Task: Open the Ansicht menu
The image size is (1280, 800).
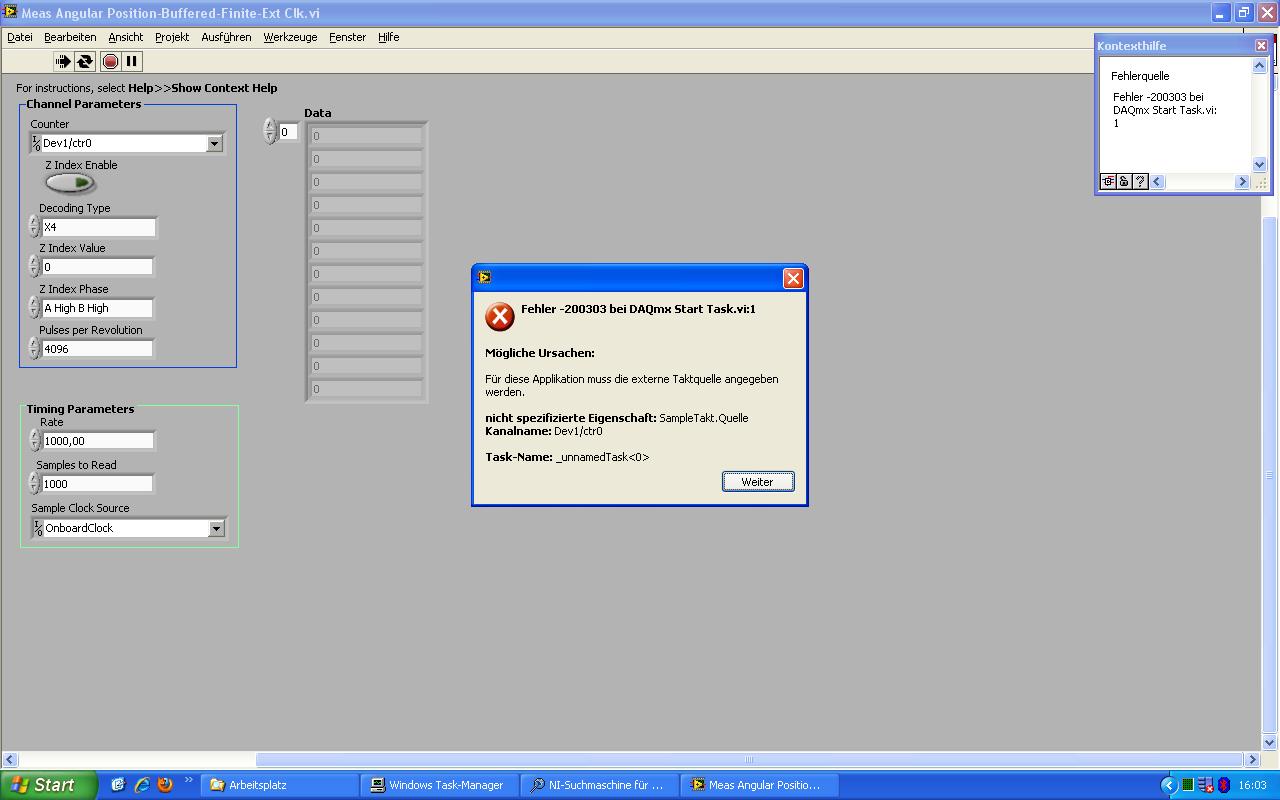Action: [x=126, y=37]
